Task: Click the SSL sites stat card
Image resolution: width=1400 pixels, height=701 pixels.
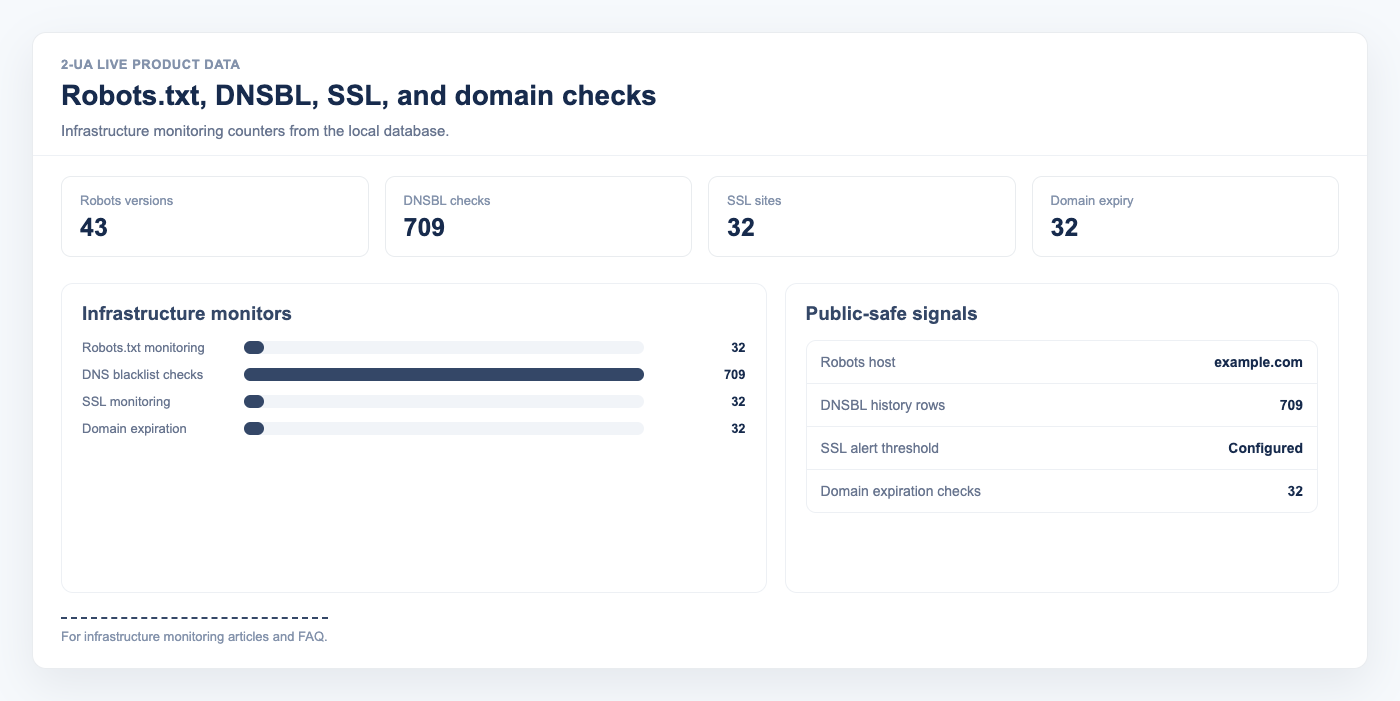Action: (x=862, y=217)
